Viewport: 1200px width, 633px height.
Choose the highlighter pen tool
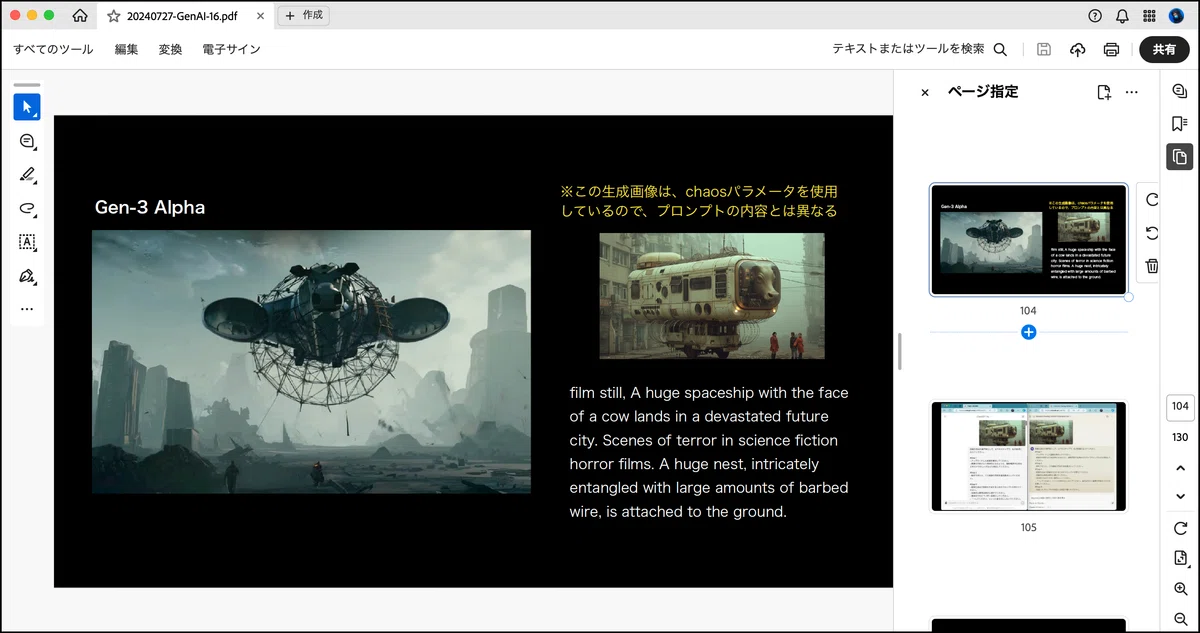point(27,175)
